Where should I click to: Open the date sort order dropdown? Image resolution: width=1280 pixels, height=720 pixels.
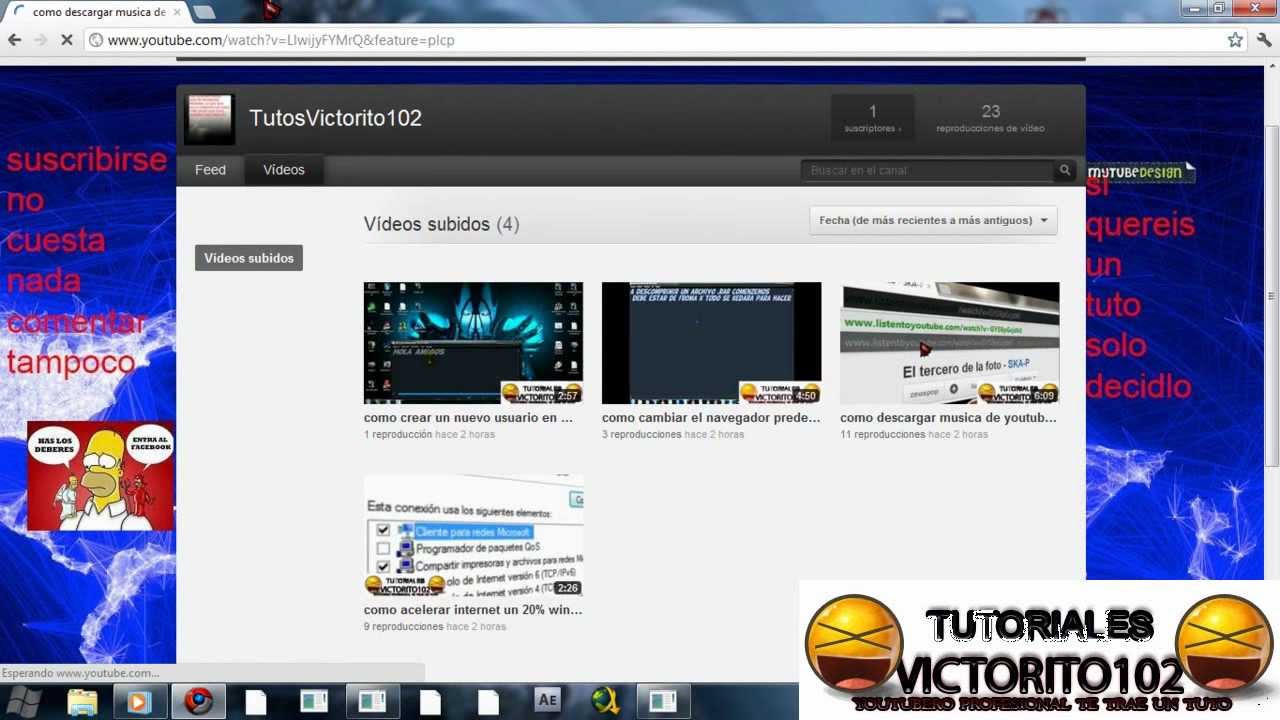pyautogui.click(x=933, y=220)
